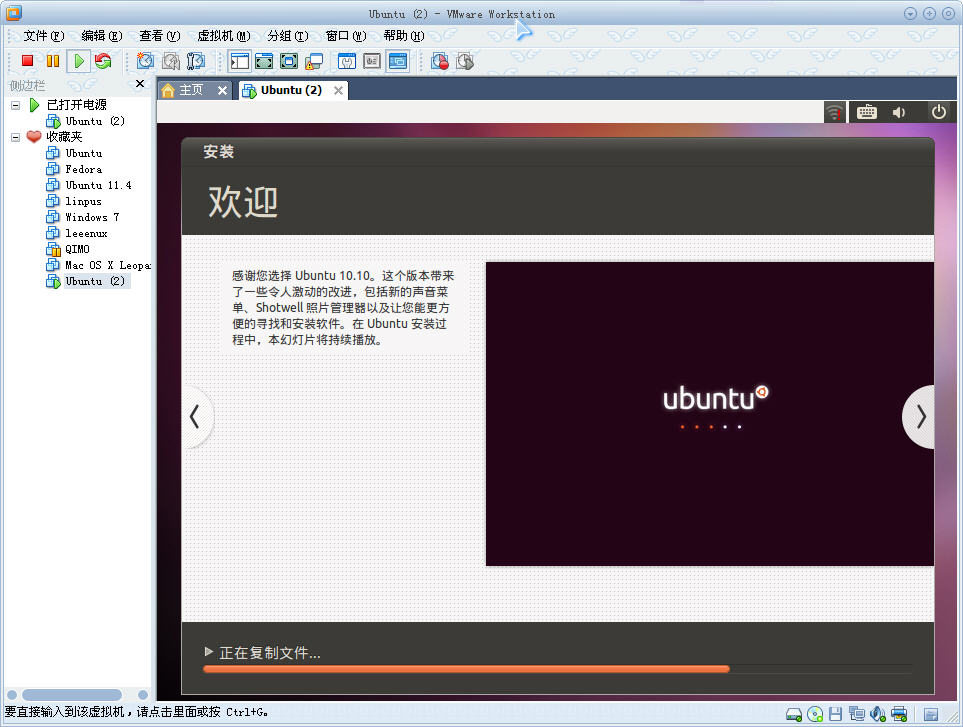The height and width of the screenshot is (727, 963).
Task: Click the appliance view toolbar icon
Action: [x=372, y=61]
